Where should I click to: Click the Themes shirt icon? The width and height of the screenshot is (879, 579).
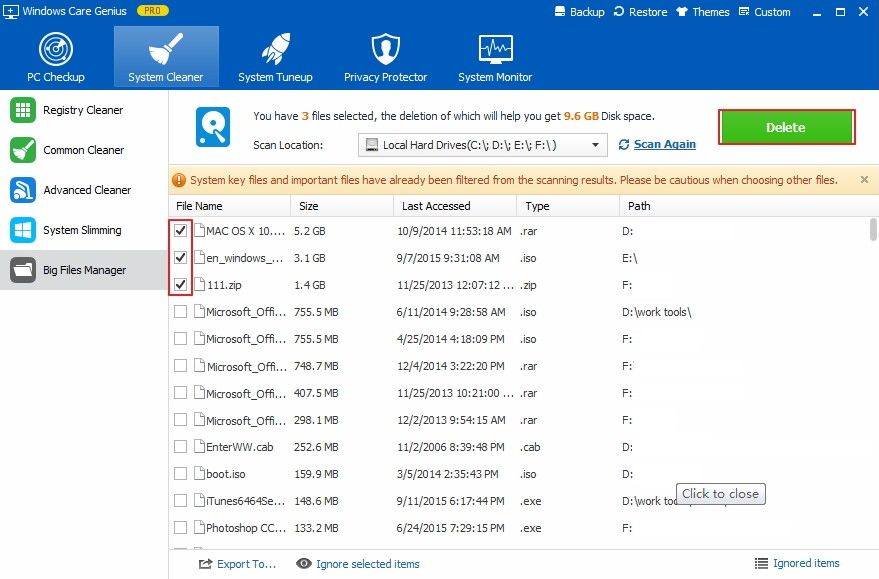682,12
